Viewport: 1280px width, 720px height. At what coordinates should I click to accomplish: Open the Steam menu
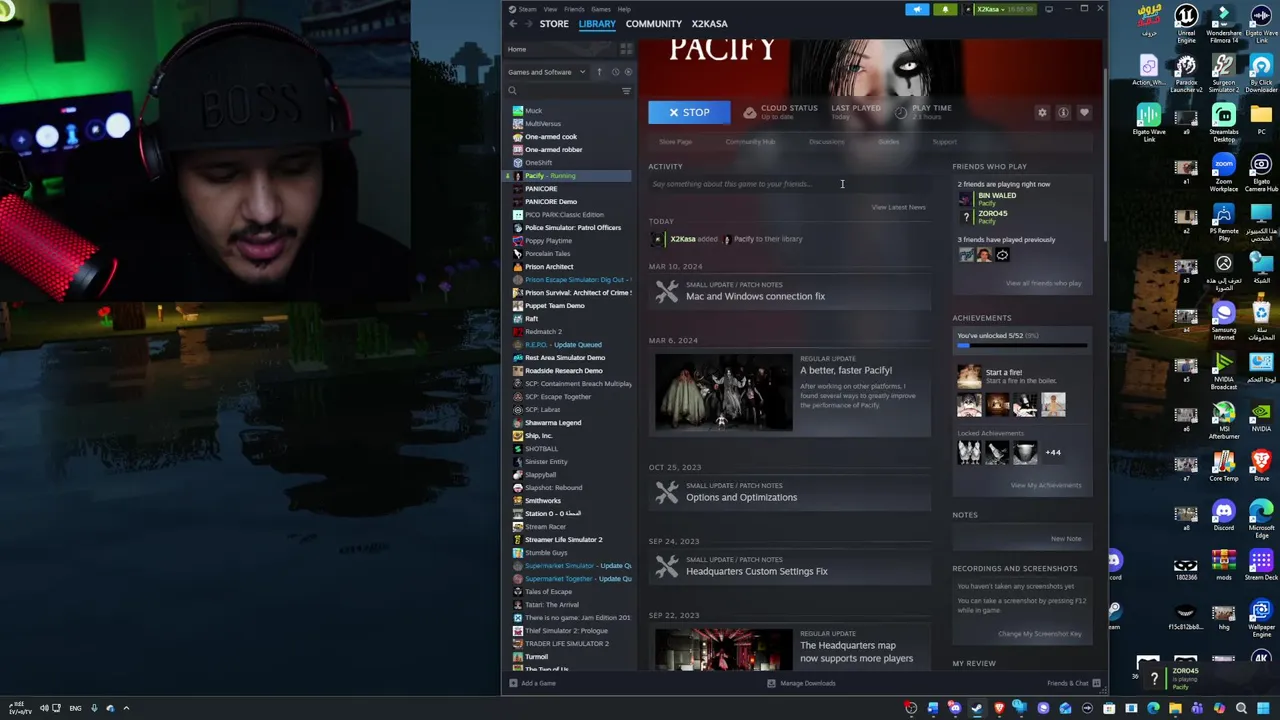click(527, 9)
